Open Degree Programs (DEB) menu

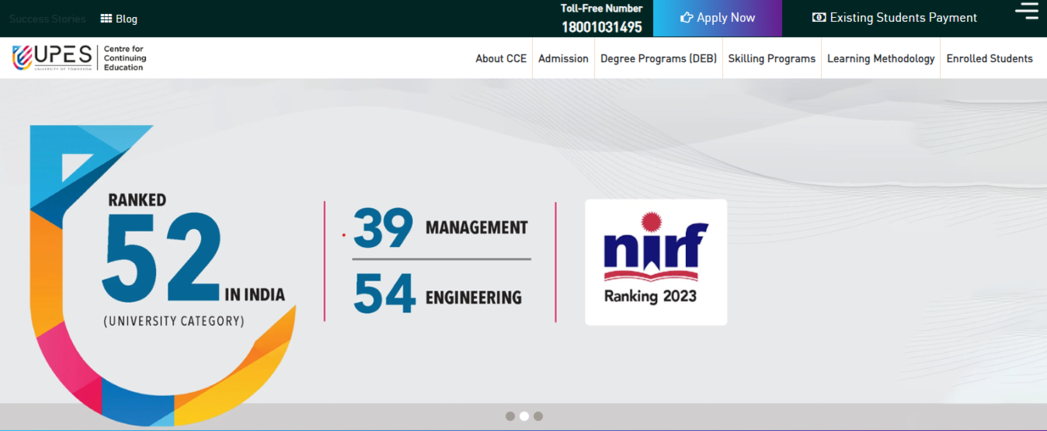point(658,59)
